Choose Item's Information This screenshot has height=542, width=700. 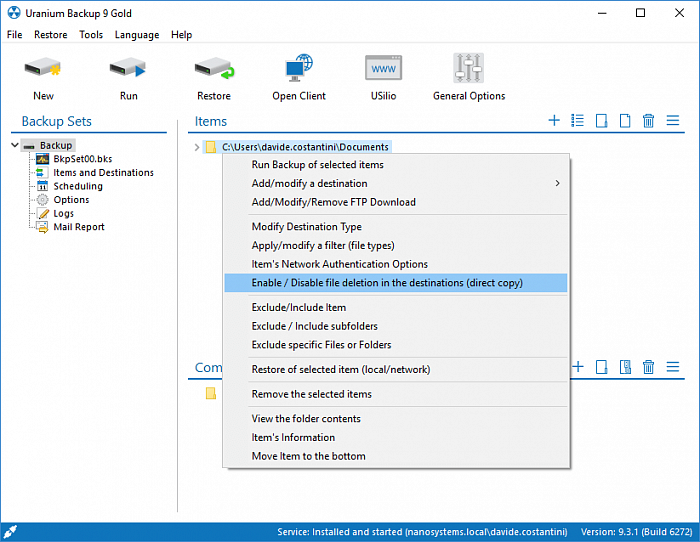396,438
